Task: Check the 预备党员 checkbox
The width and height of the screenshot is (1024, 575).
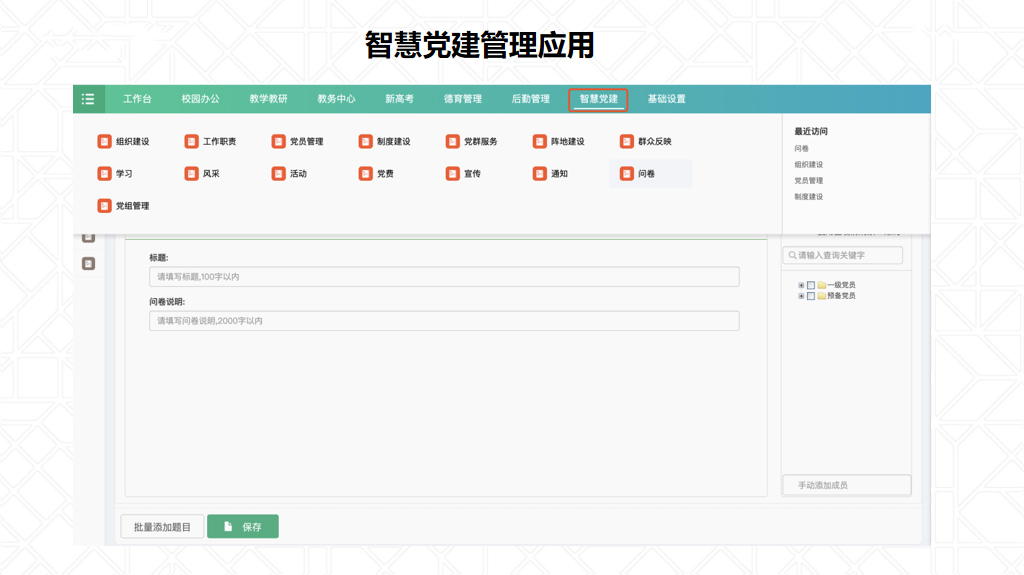Action: point(811,296)
